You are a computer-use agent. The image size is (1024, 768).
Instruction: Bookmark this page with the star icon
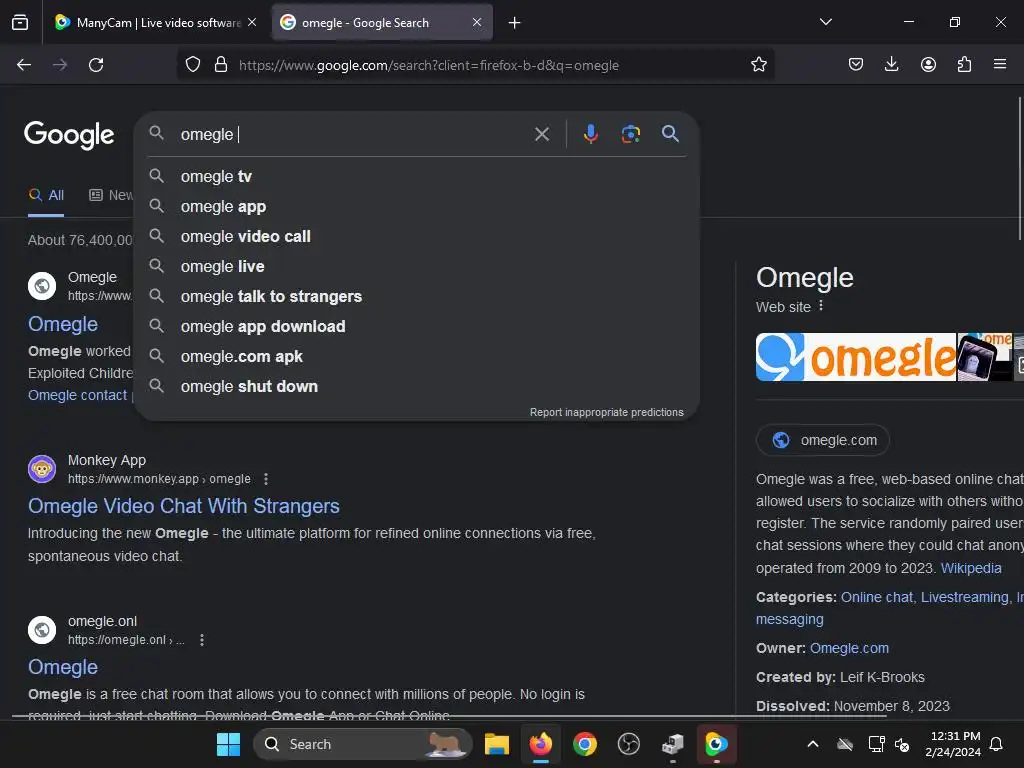click(x=758, y=65)
